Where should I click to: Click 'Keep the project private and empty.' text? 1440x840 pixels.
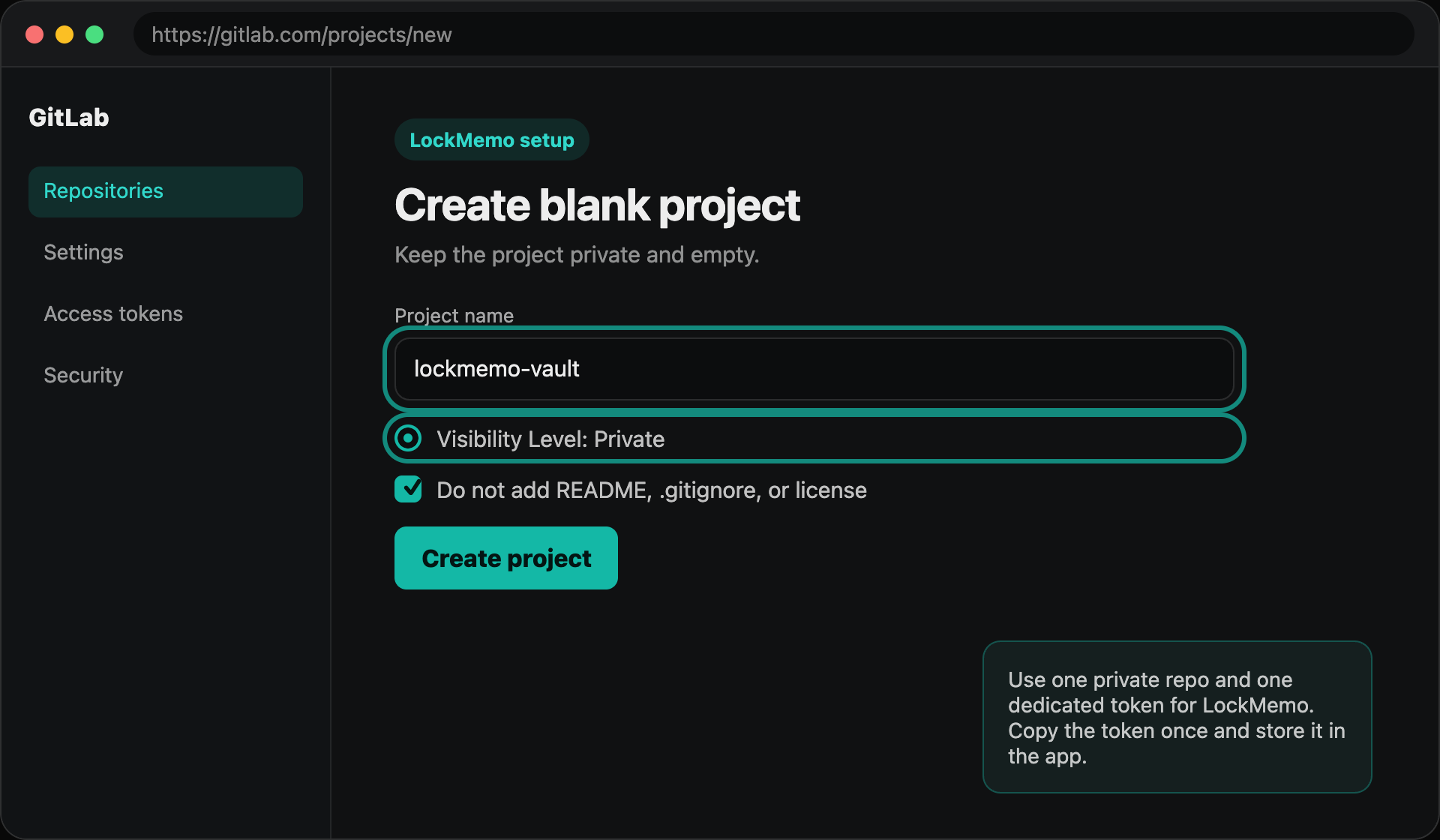tap(577, 255)
